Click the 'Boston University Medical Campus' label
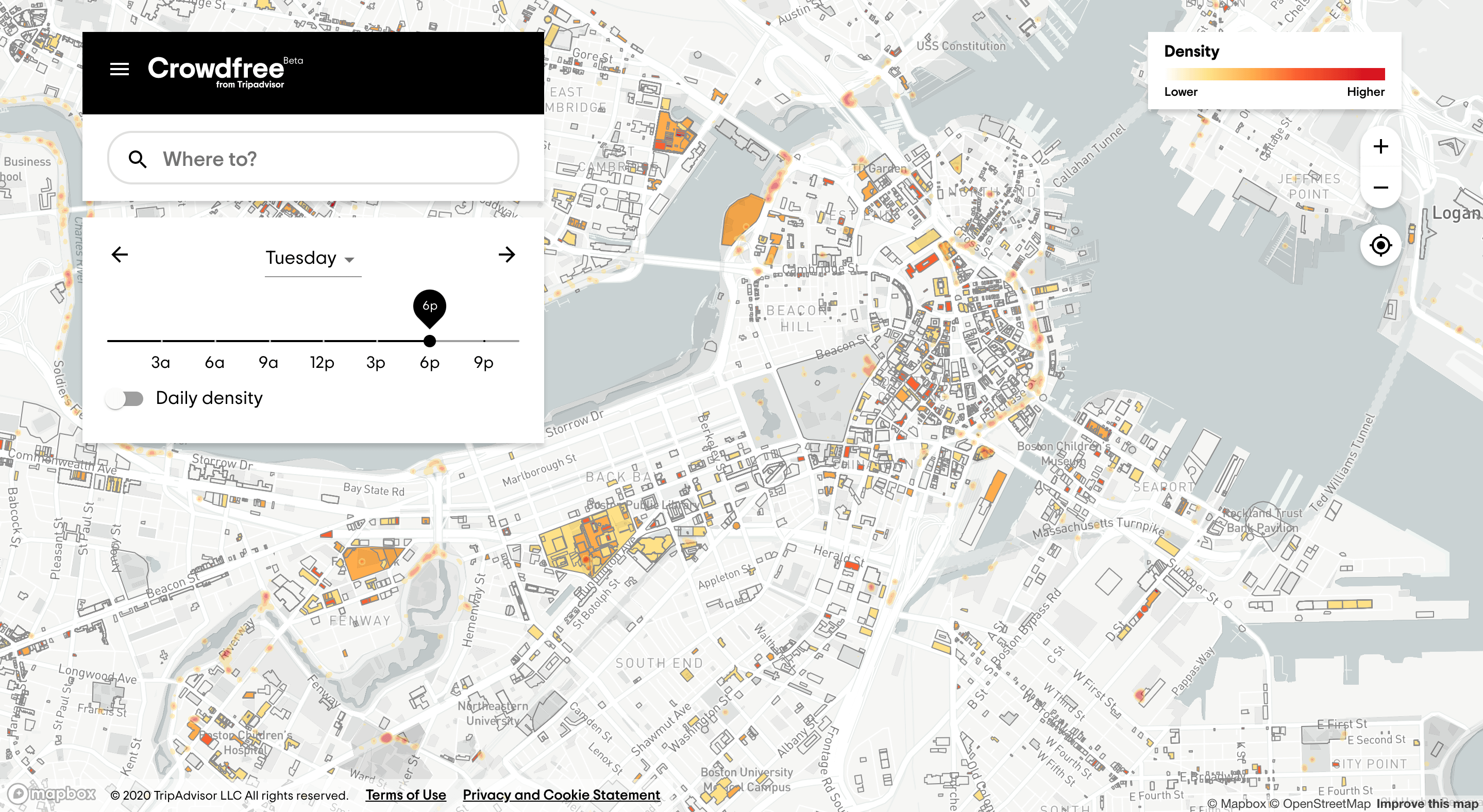This screenshot has width=1483, height=812. (747, 779)
